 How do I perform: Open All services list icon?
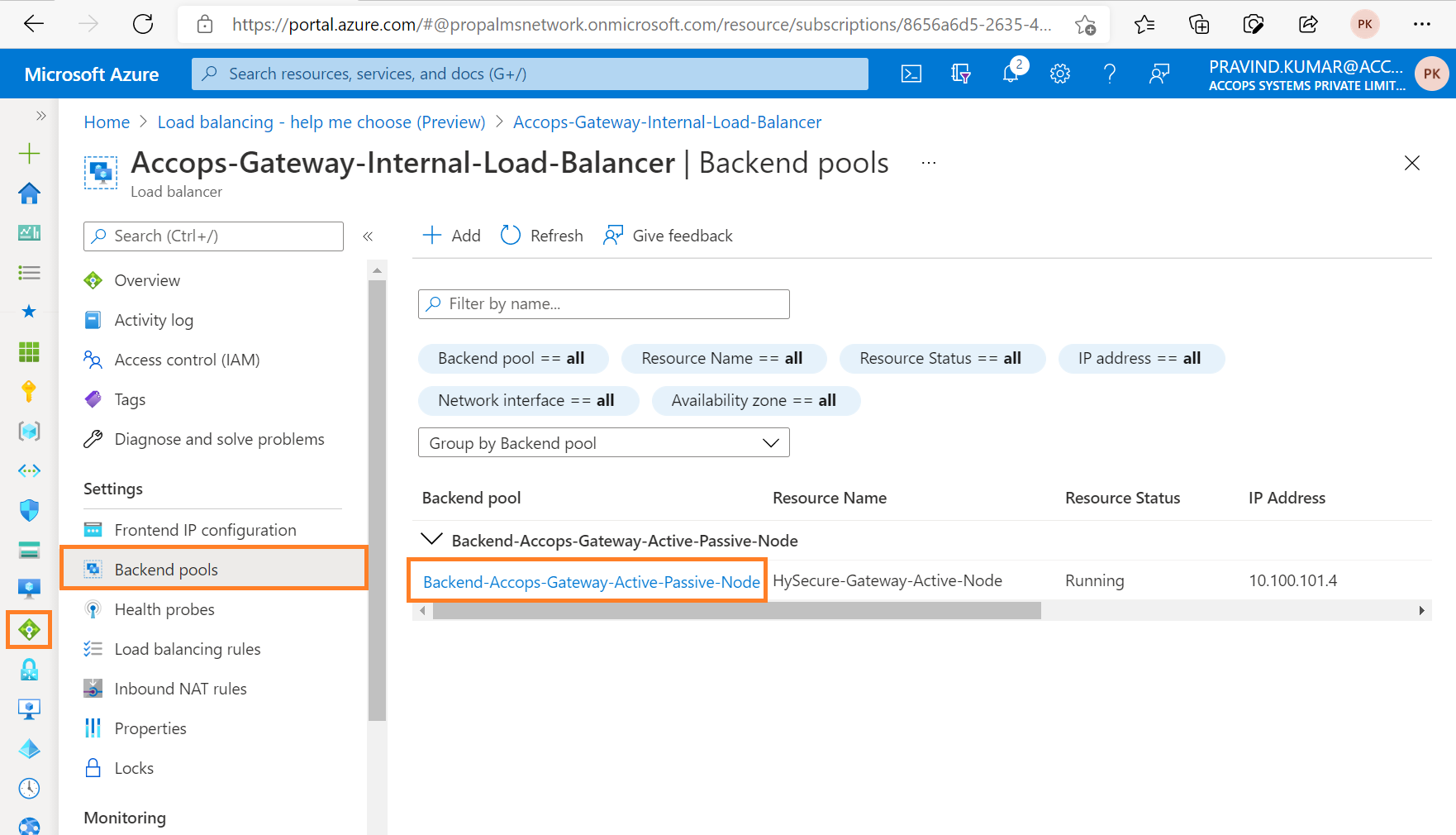[x=29, y=272]
